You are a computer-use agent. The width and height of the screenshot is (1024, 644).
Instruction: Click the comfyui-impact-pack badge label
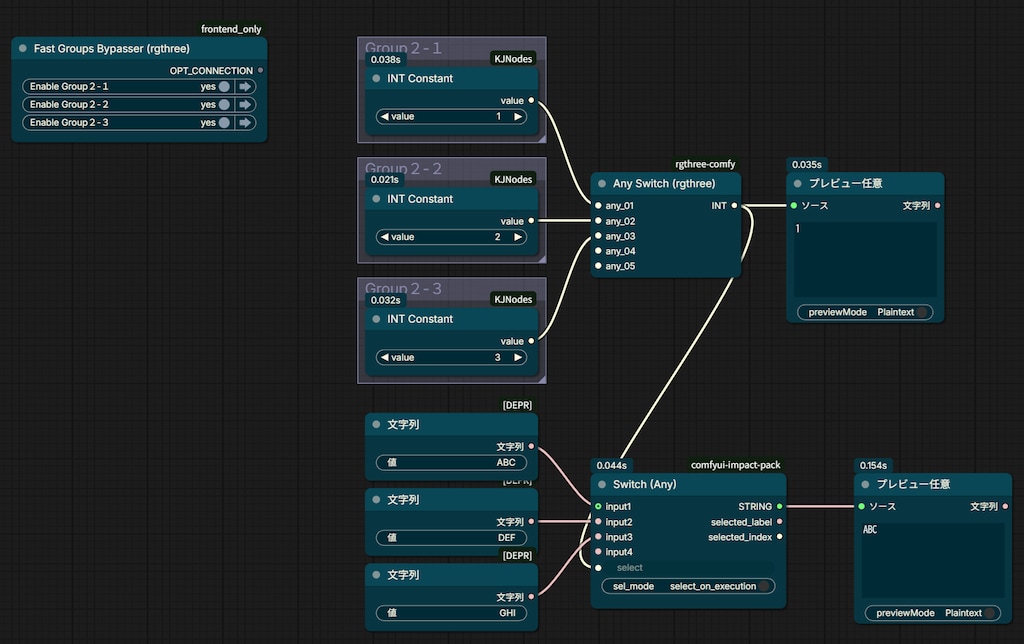coord(735,465)
